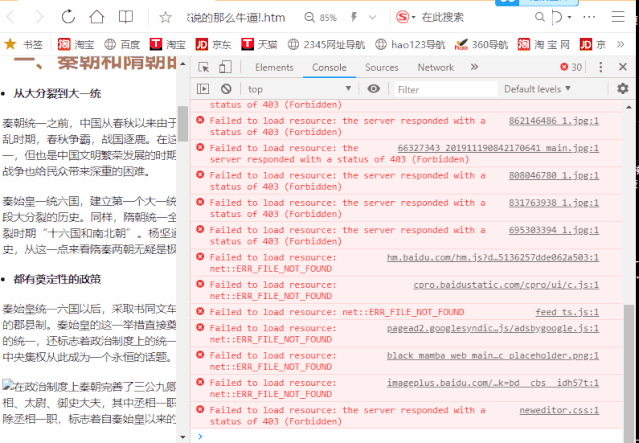Go to browser home page
Viewport: 639px width, 443px height.
tap(97, 17)
